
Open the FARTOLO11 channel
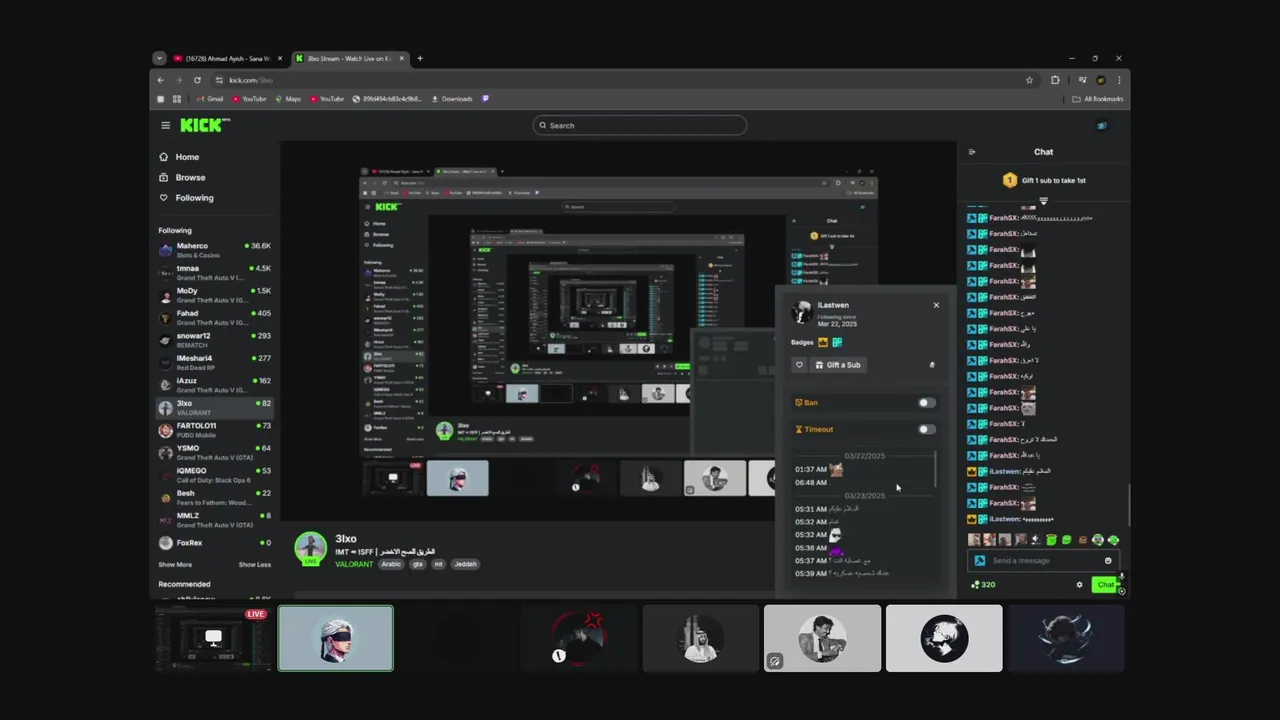click(x=214, y=430)
